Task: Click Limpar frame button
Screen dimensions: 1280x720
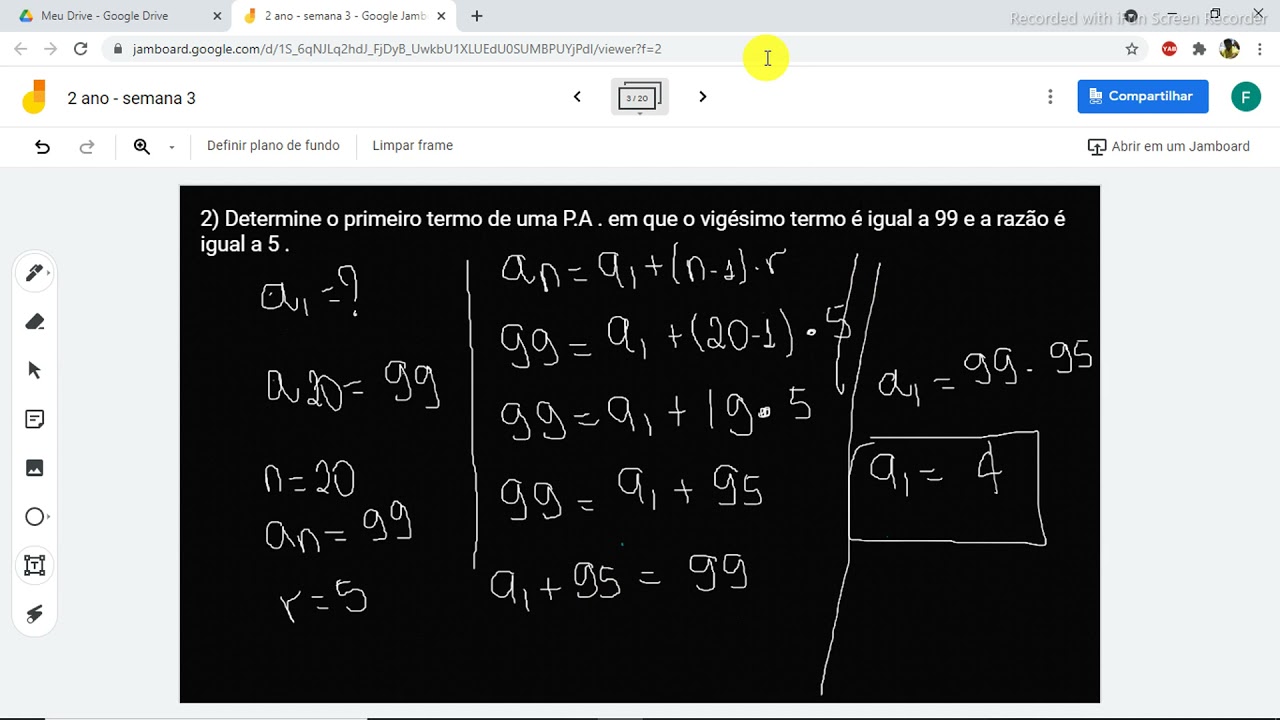Action: click(x=412, y=146)
